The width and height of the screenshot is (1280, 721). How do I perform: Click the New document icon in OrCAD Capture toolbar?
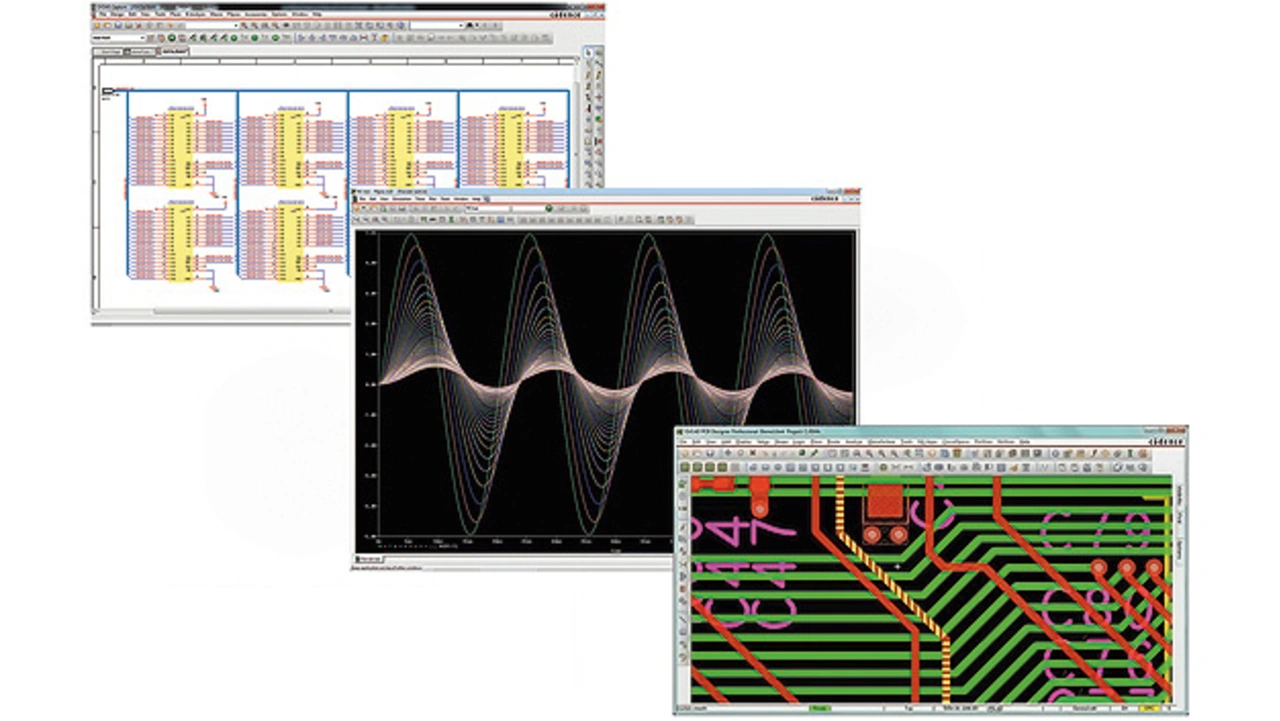tap(97, 25)
